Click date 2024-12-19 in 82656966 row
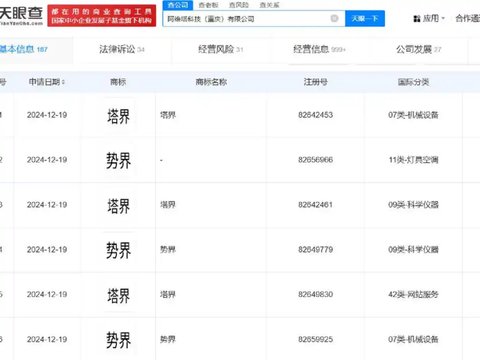The width and height of the screenshot is (480, 360). pyautogui.click(x=47, y=160)
